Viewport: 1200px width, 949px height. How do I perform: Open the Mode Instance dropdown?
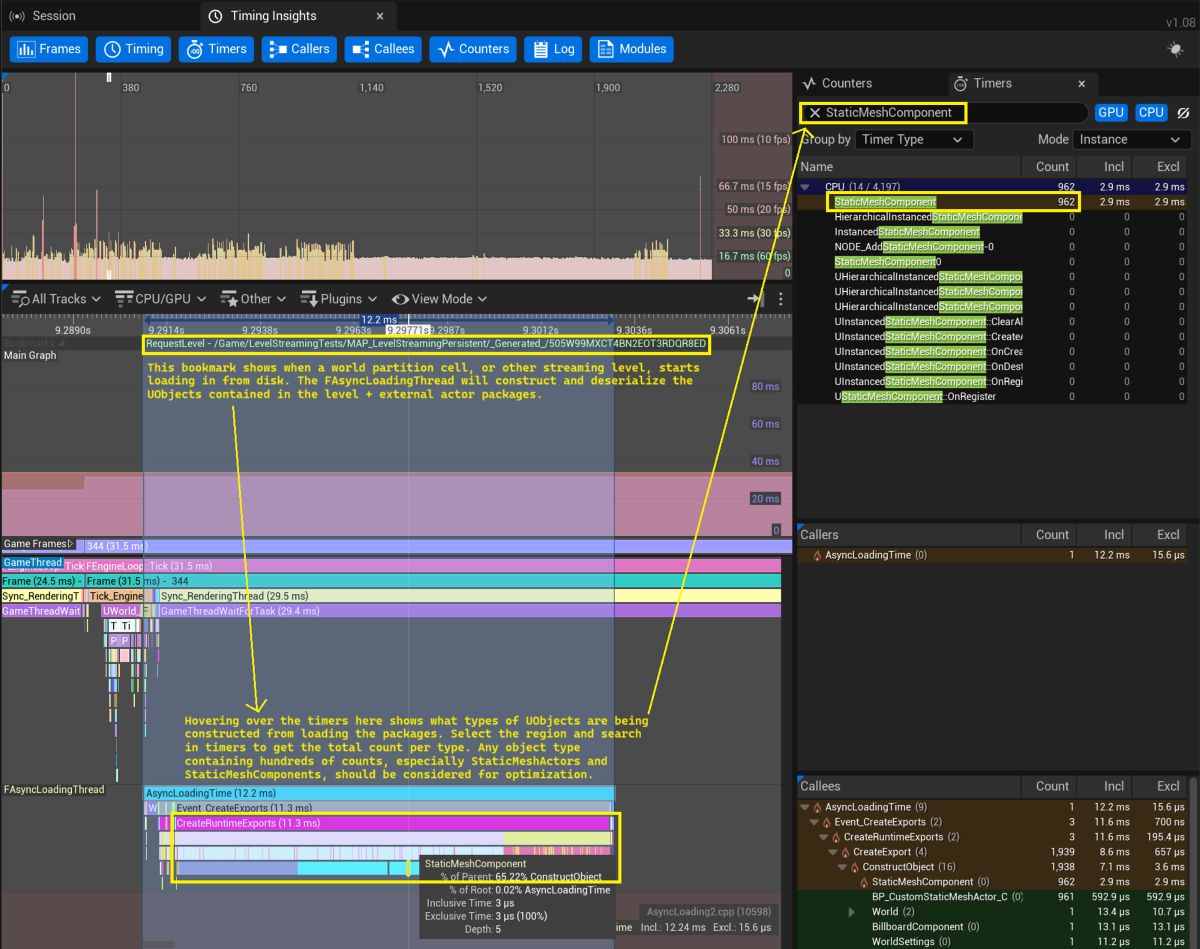1131,140
